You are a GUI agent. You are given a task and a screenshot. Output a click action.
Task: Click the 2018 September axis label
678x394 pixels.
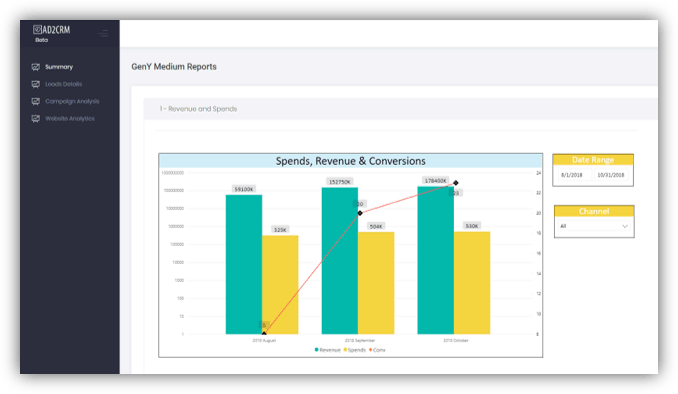pyautogui.click(x=360, y=340)
